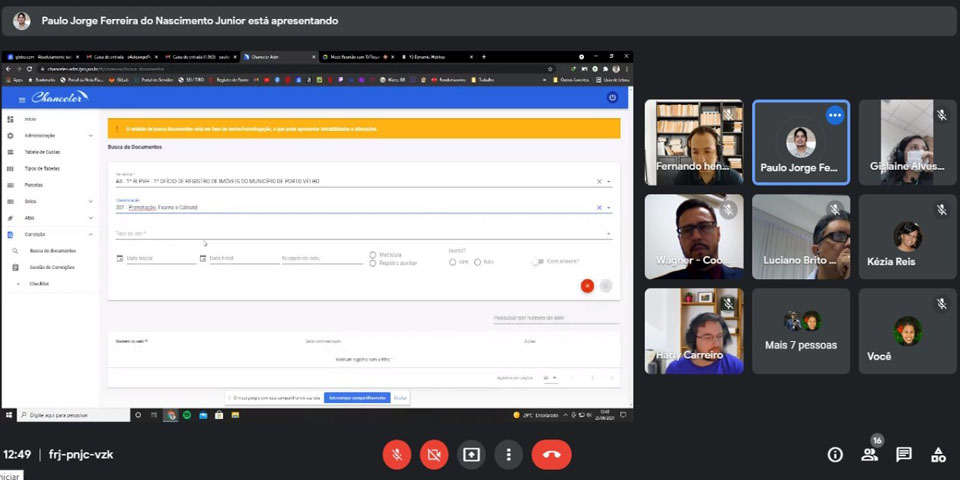960x480 pixels.
Task: Toggle the Com anexos switch
Action: 538,262
